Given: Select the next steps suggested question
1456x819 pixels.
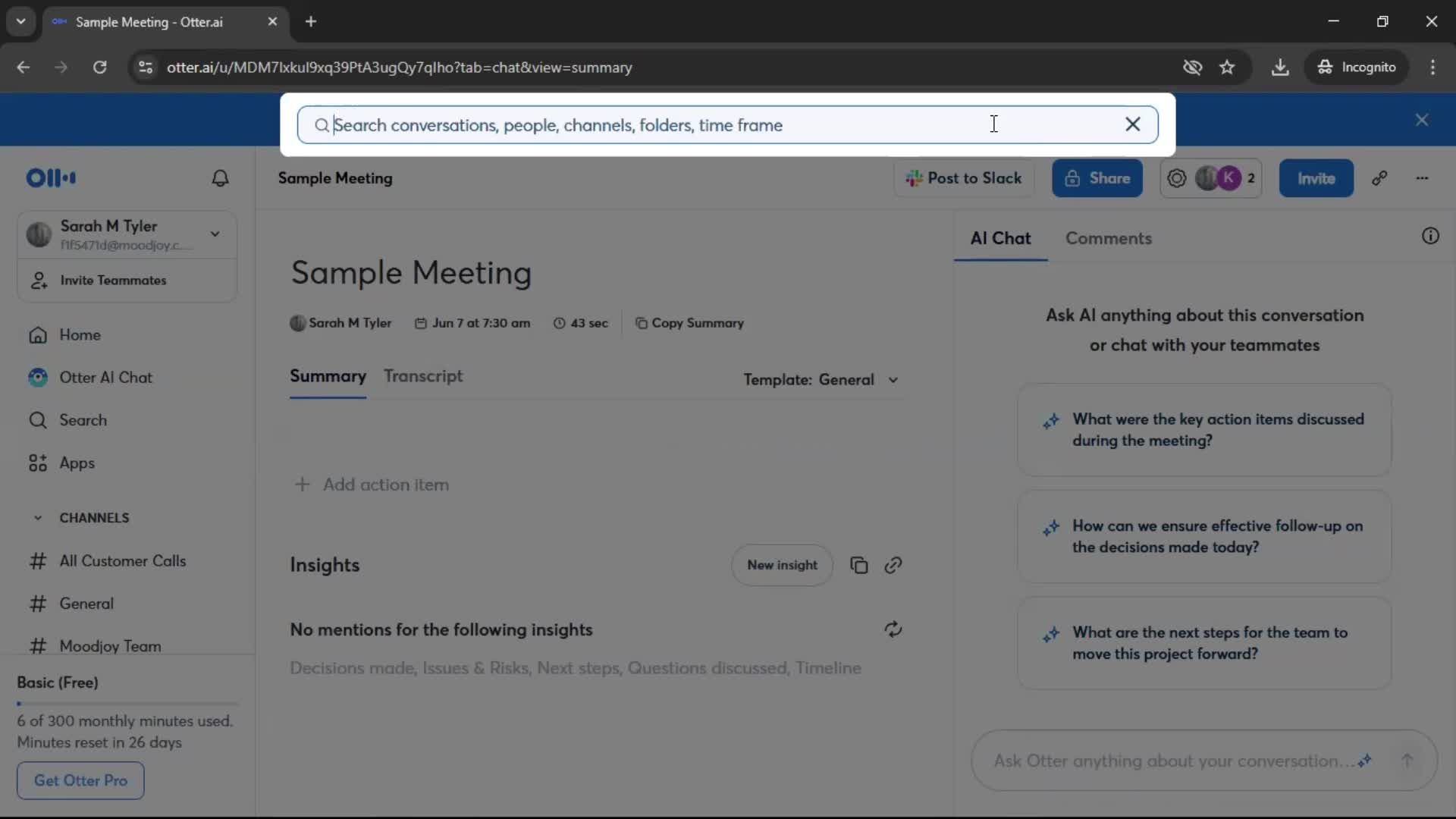Looking at the screenshot, I should tap(1204, 643).
